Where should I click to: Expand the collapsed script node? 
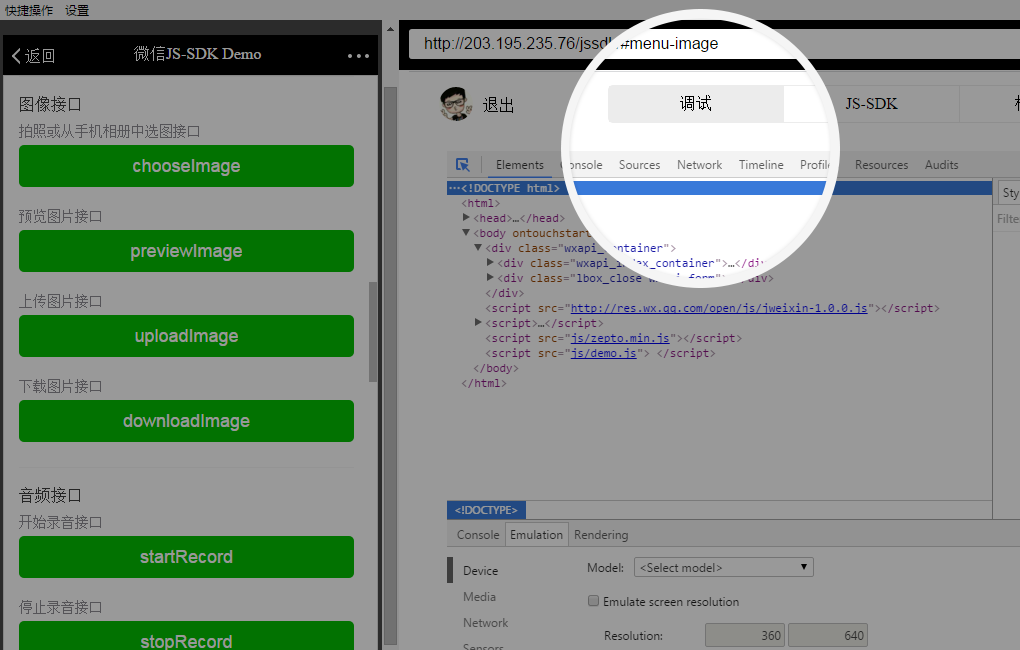[x=478, y=322]
